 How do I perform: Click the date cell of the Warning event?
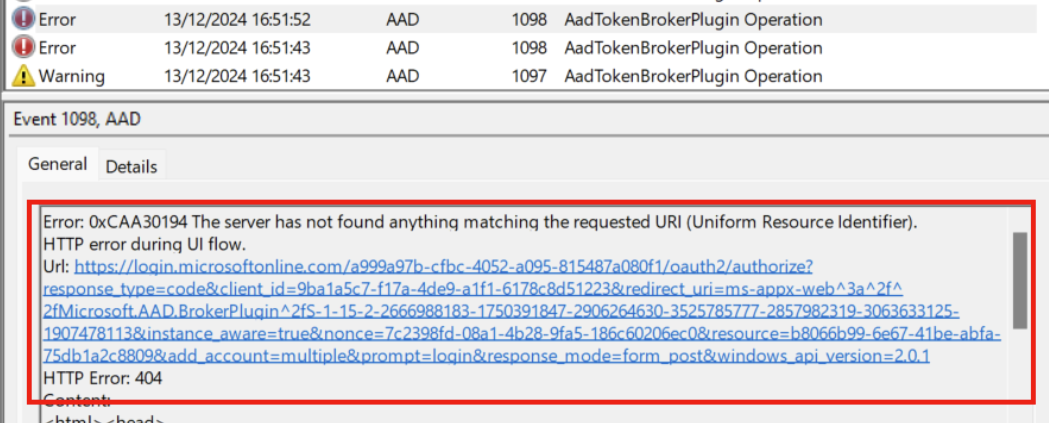[237, 75]
